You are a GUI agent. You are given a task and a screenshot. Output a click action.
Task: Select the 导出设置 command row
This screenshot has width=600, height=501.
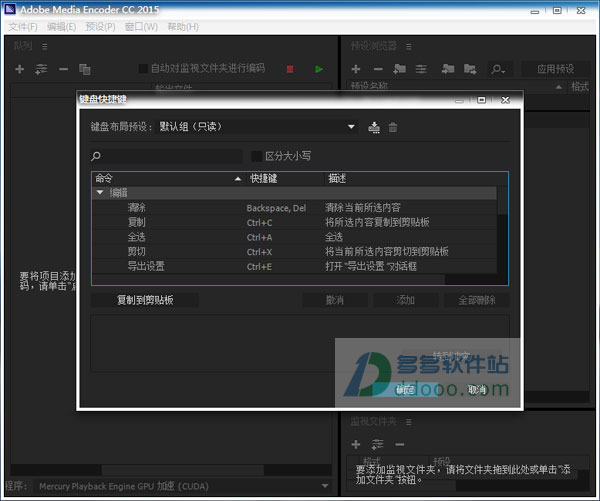pos(294,266)
